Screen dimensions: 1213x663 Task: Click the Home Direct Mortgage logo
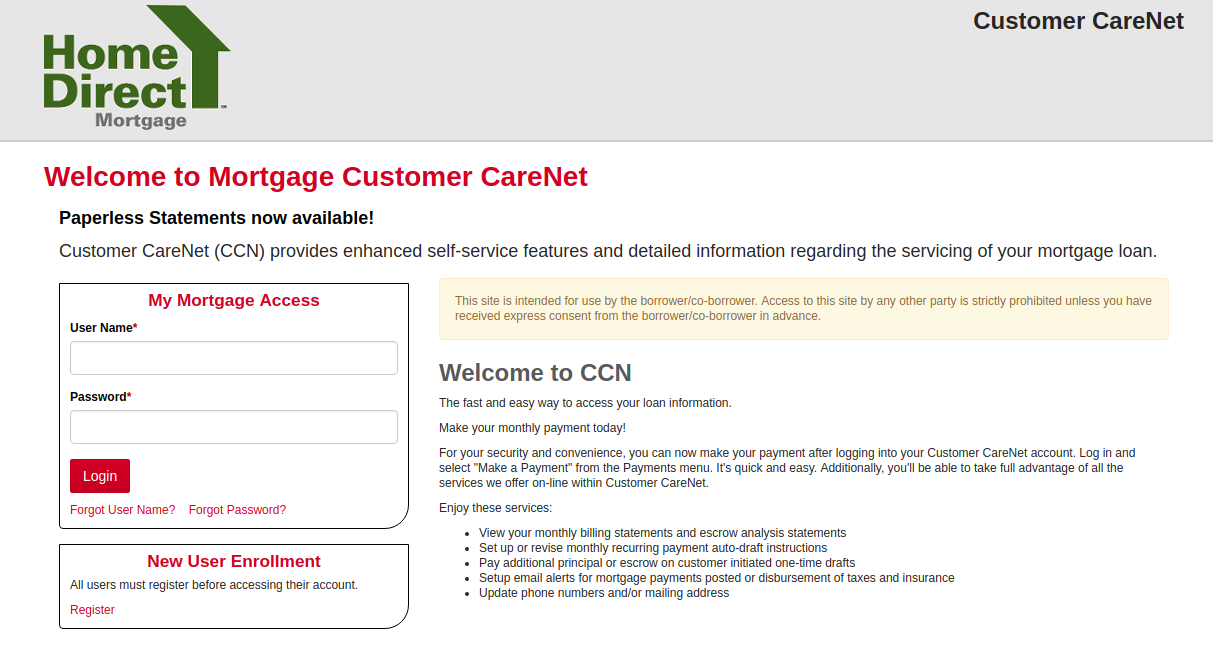tap(137, 68)
